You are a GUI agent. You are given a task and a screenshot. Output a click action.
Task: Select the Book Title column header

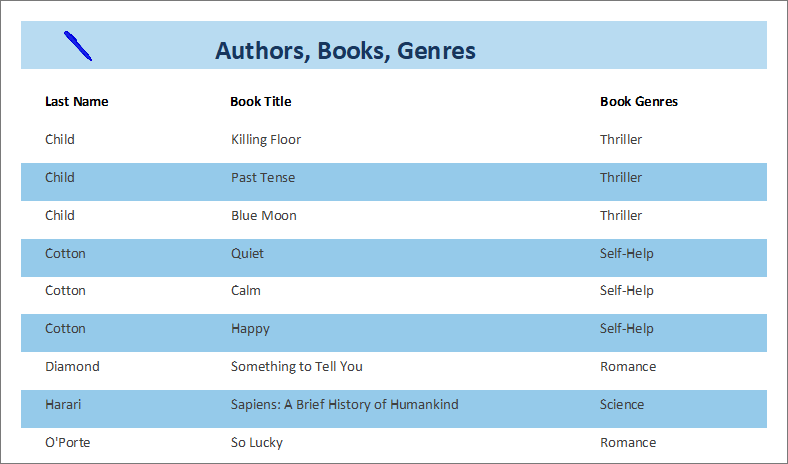point(261,101)
